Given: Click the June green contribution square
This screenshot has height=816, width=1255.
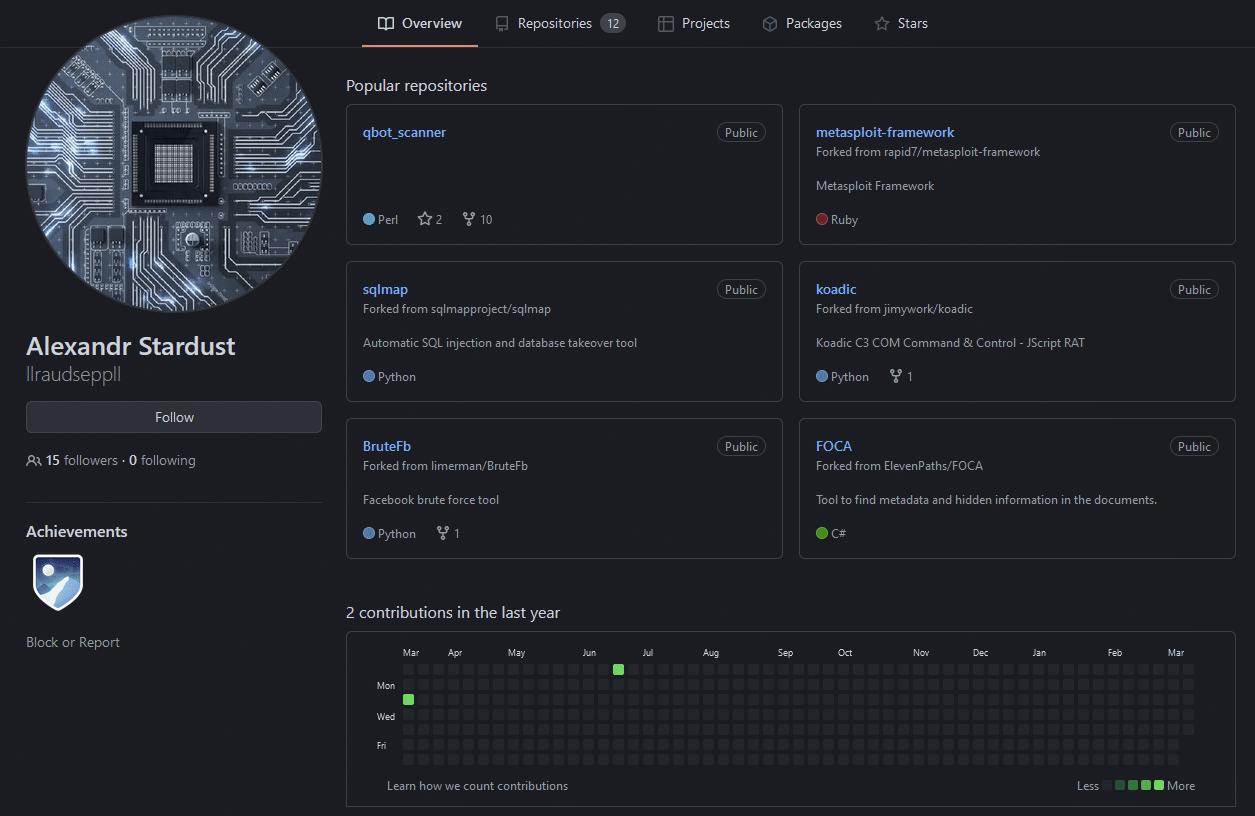Looking at the screenshot, I should coord(618,669).
